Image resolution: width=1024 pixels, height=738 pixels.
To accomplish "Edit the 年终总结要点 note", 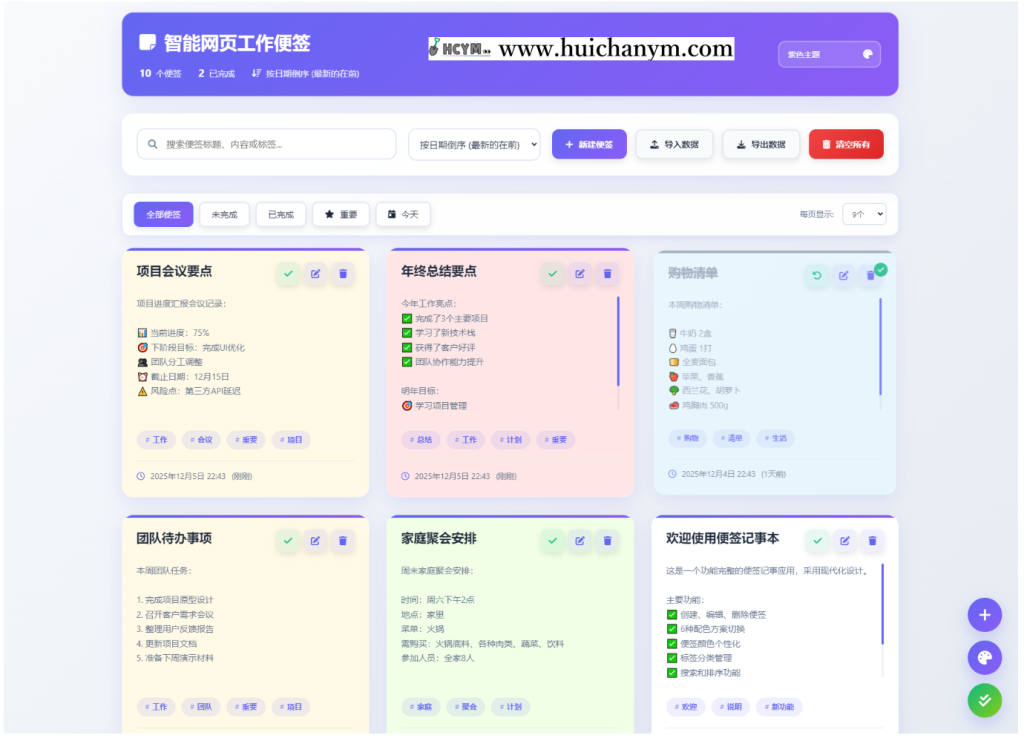I will point(580,273).
